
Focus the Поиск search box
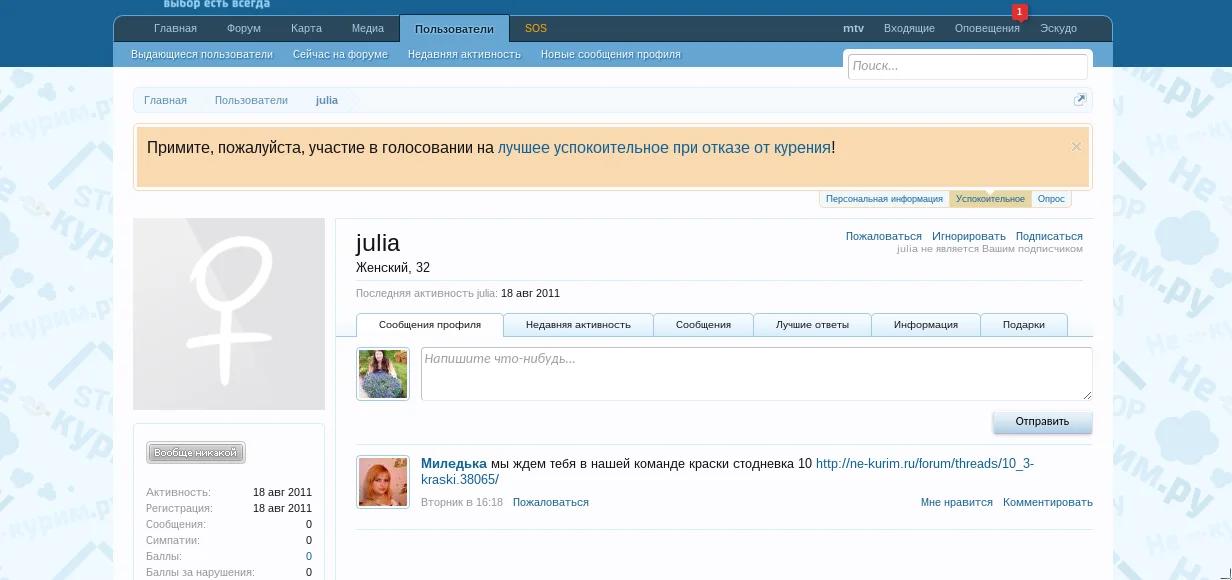click(x=967, y=66)
